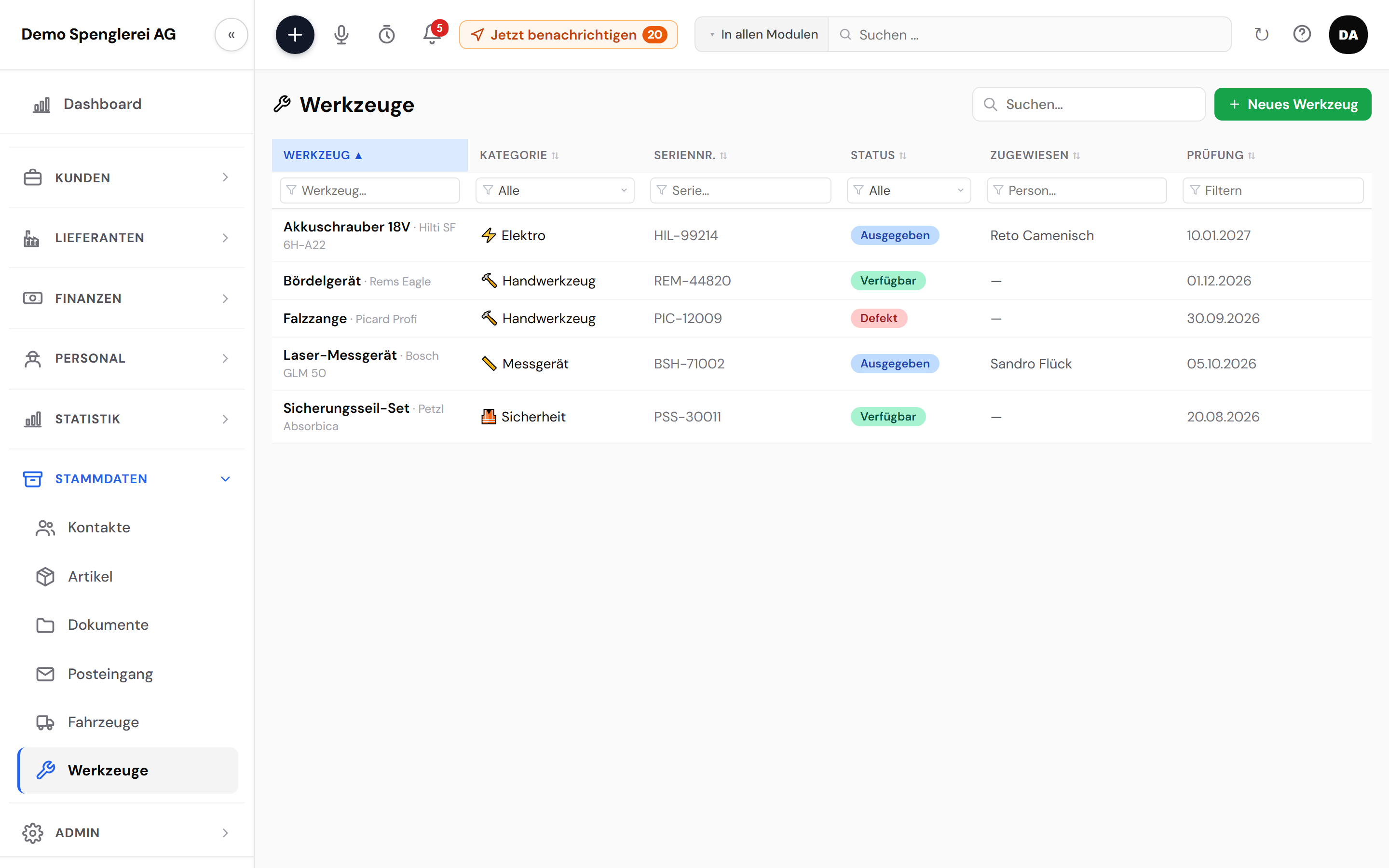Viewport: 1389px width, 868px height.
Task: Open the Akkuschrauber 18V row
Action: pyautogui.click(x=821, y=235)
